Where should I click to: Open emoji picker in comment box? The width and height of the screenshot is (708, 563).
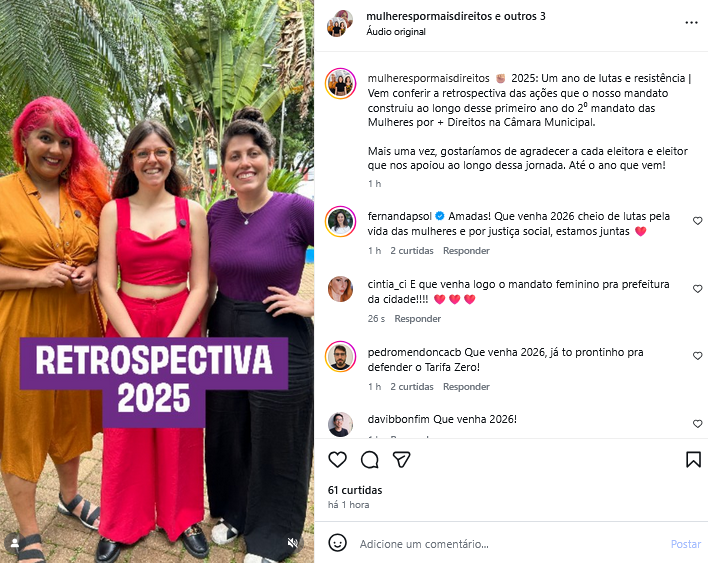(x=337, y=543)
